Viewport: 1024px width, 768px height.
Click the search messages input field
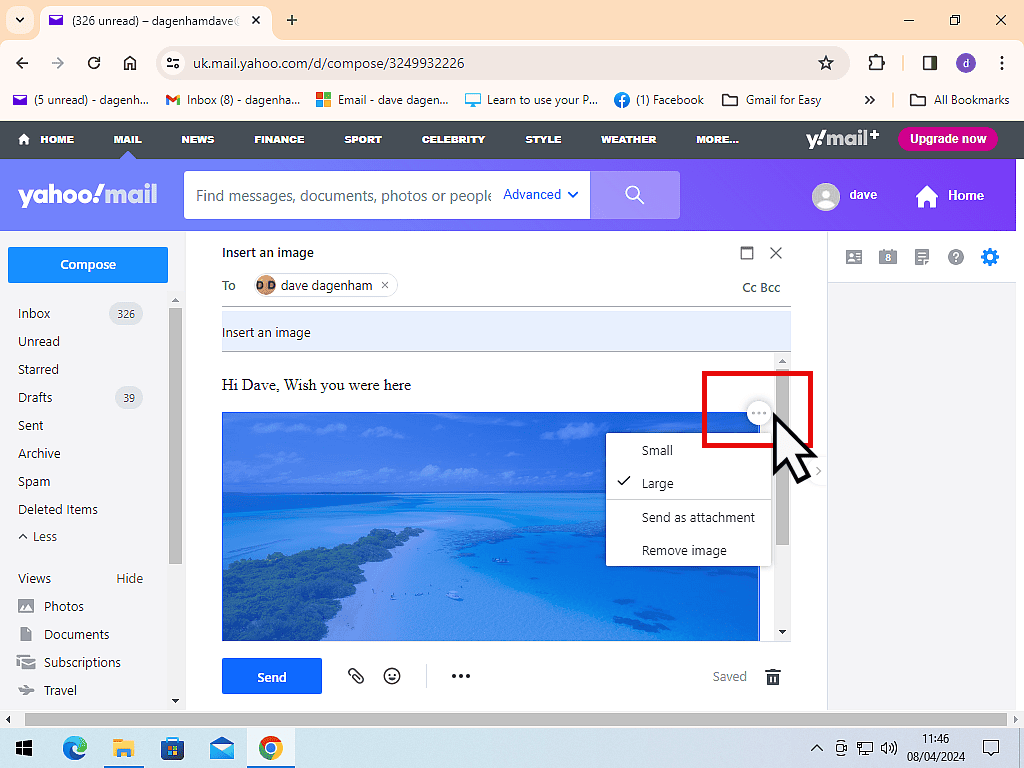[340, 195]
